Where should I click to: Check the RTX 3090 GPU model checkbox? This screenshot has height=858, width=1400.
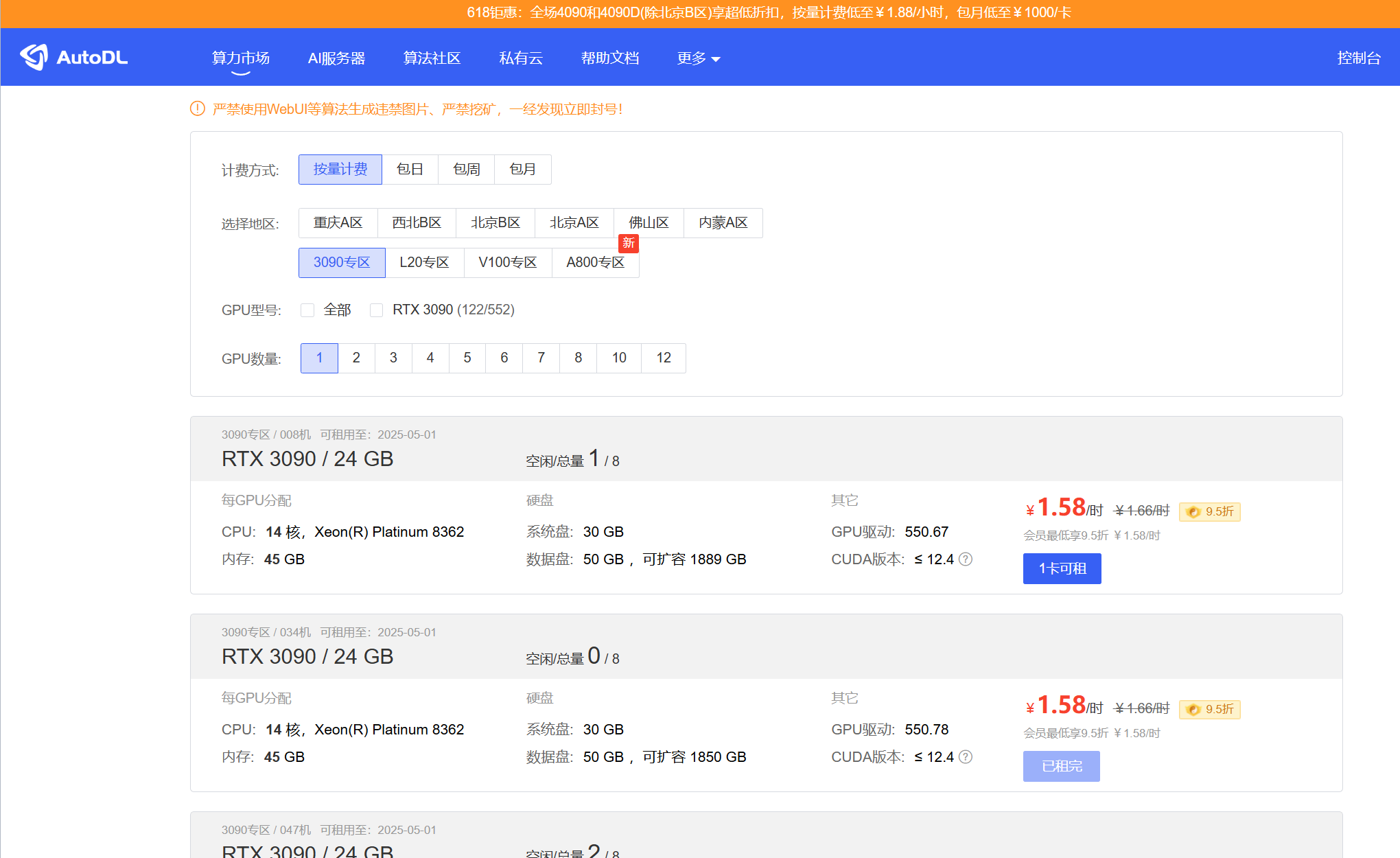[x=376, y=310]
